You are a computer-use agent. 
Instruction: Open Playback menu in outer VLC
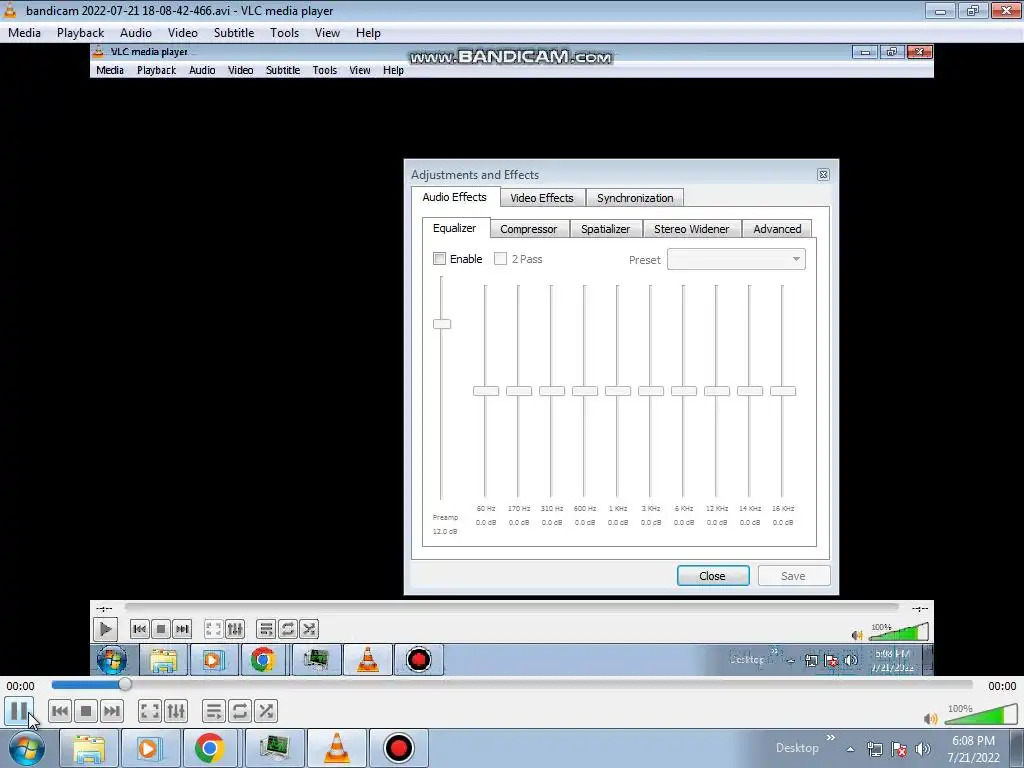pyautogui.click(x=80, y=33)
